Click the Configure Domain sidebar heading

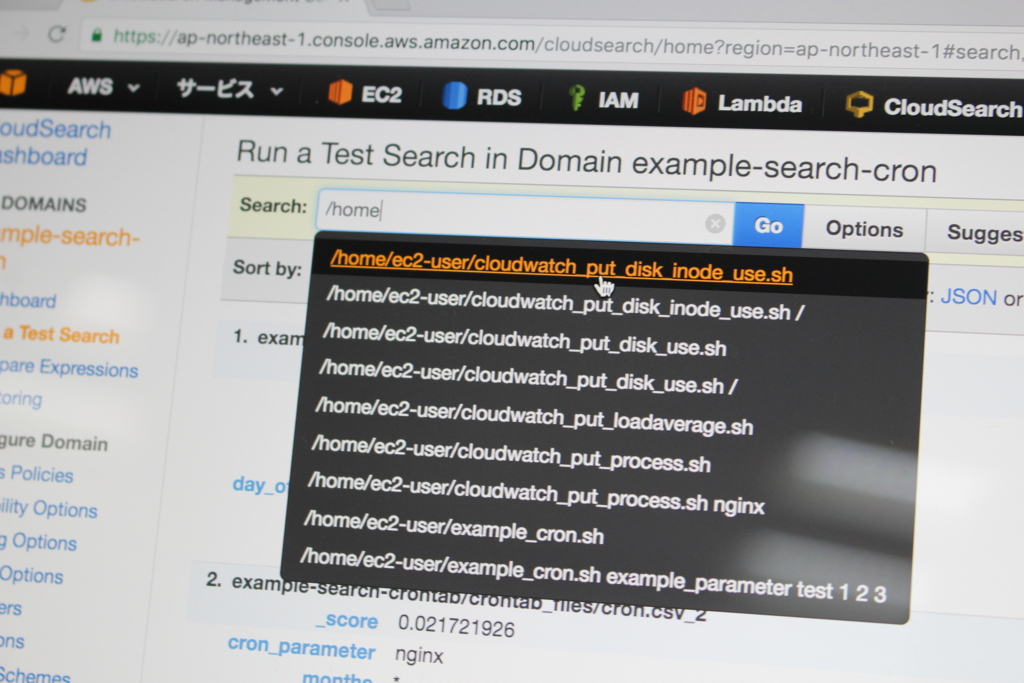click(x=54, y=441)
